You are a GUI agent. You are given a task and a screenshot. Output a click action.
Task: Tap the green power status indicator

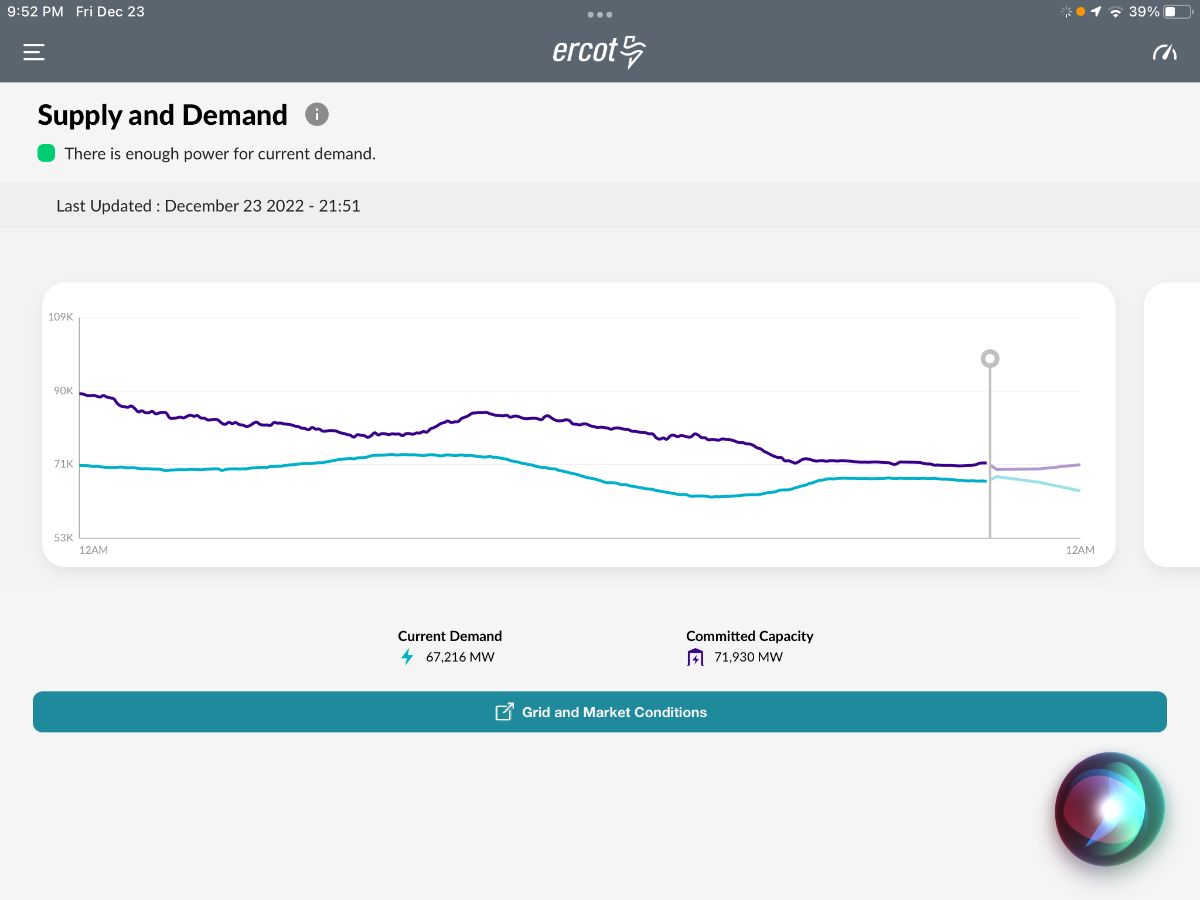tap(46, 153)
